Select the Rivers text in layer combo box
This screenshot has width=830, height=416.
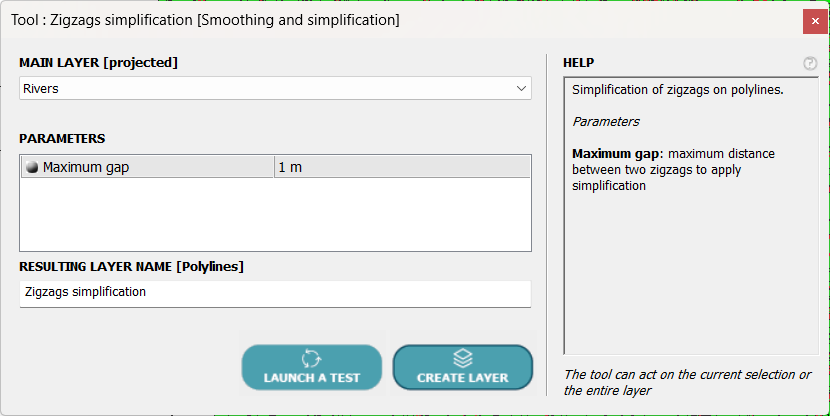(41, 89)
